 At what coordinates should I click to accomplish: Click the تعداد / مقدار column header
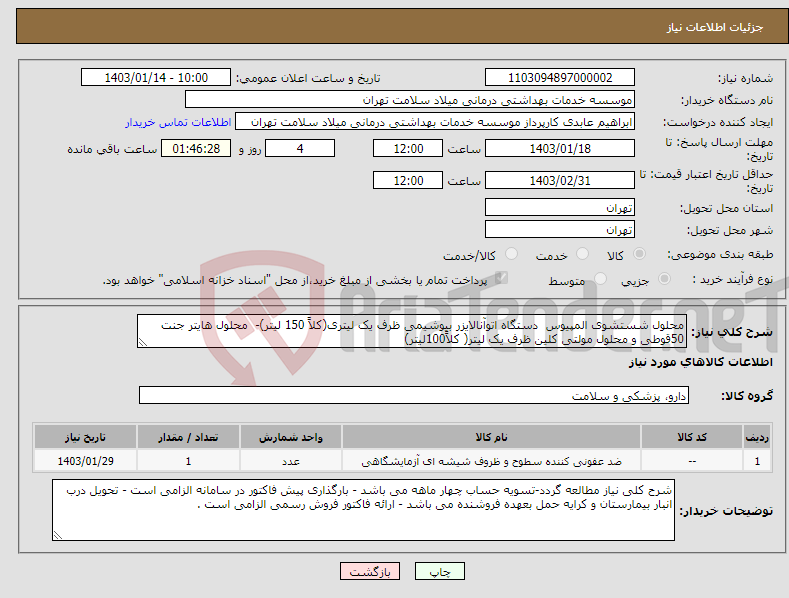click(x=188, y=437)
